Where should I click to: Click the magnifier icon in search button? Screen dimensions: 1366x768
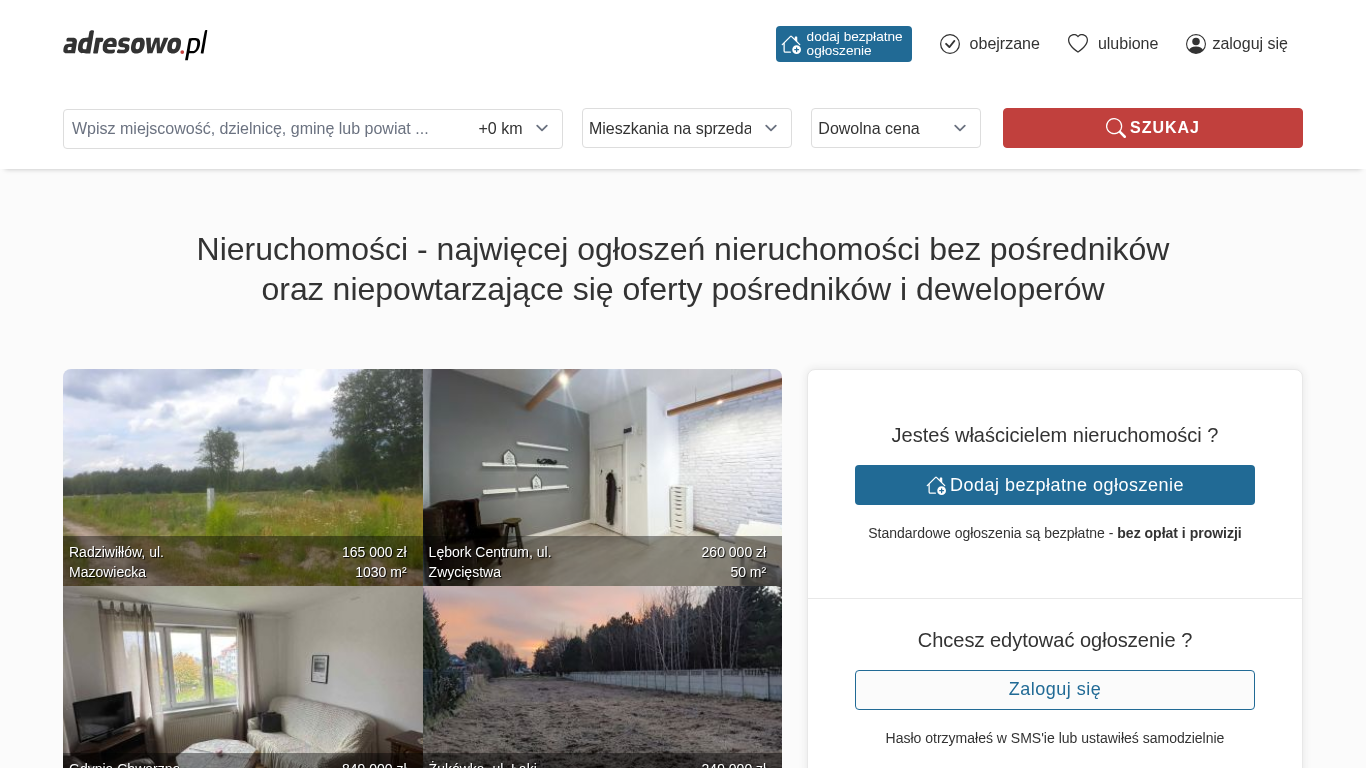(1115, 128)
